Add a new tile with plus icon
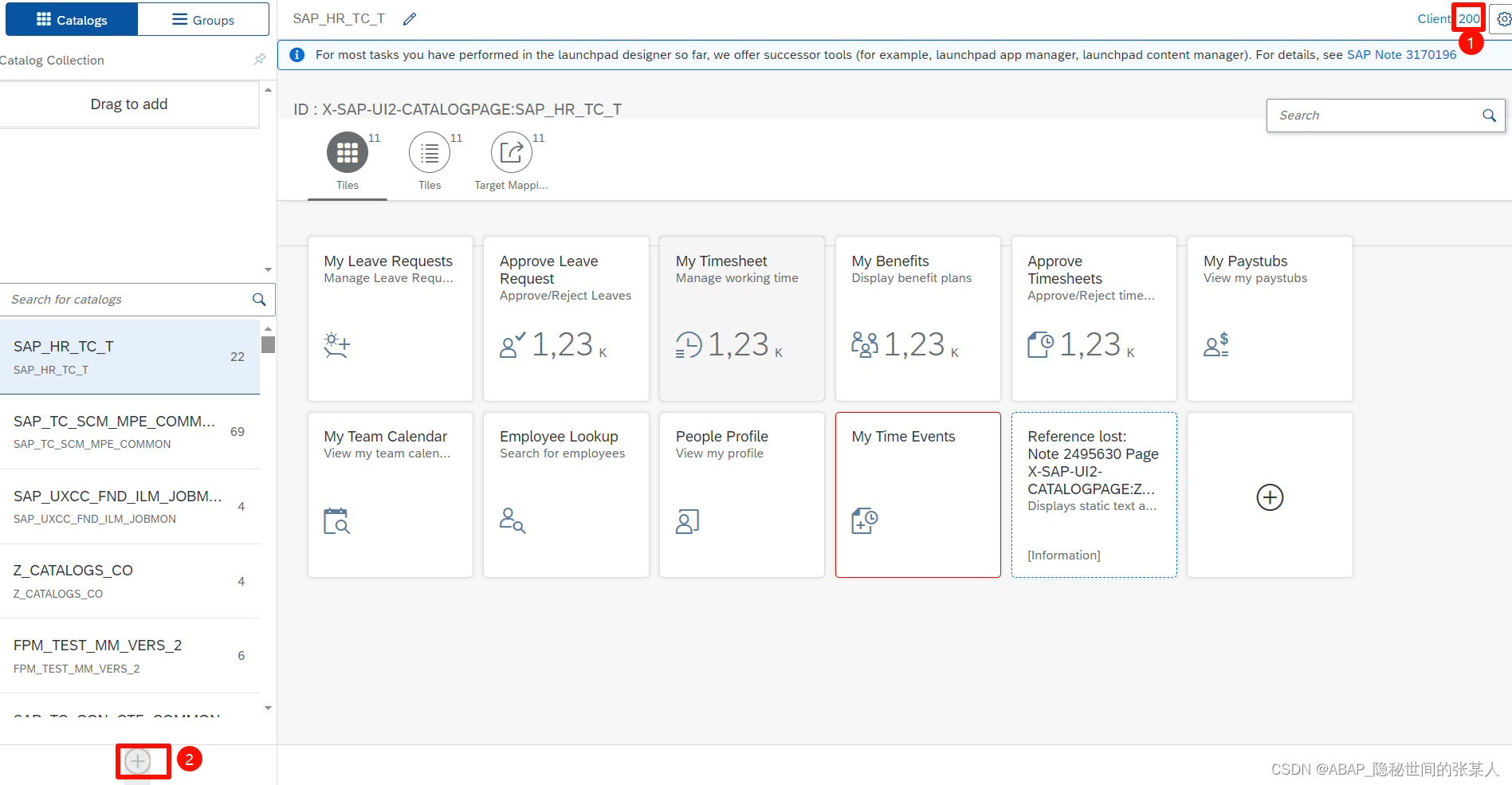The image size is (1512, 785). [x=1270, y=497]
